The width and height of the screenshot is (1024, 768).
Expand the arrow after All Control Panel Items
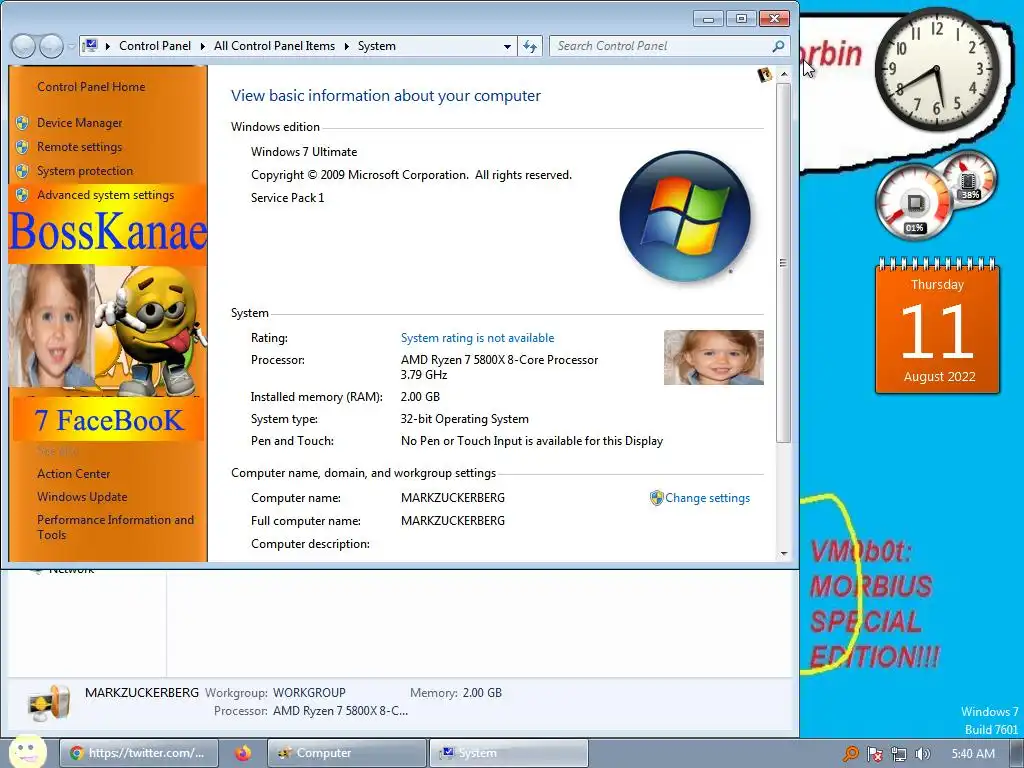tap(347, 46)
